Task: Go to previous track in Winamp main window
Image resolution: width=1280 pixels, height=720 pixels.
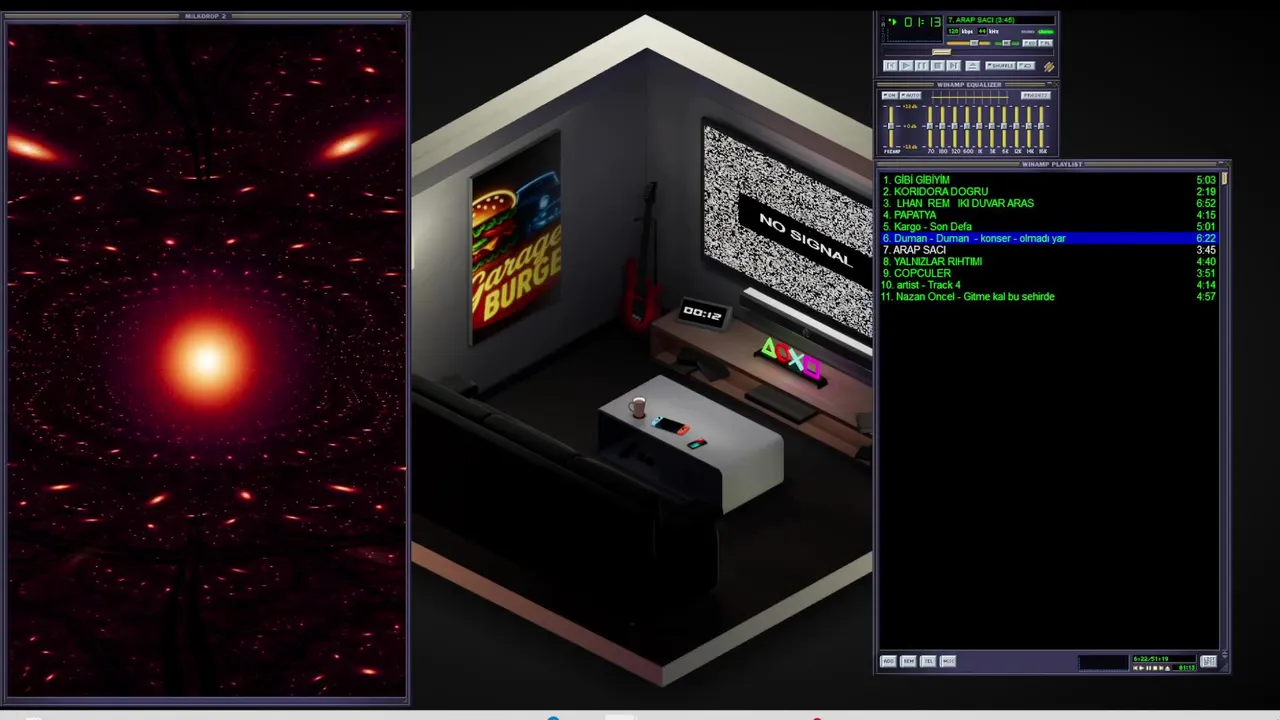Action: pos(890,66)
